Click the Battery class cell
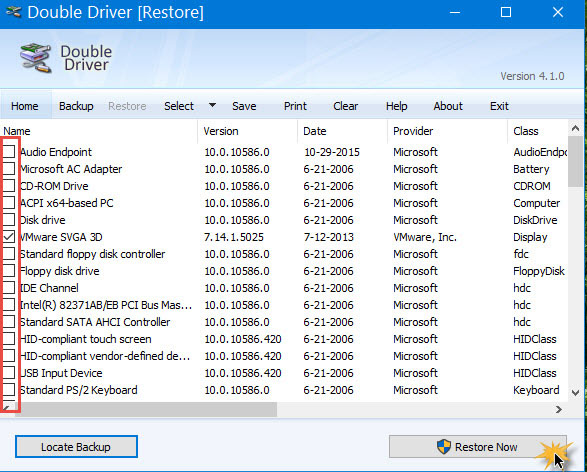The image size is (587, 472). (x=531, y=169)
